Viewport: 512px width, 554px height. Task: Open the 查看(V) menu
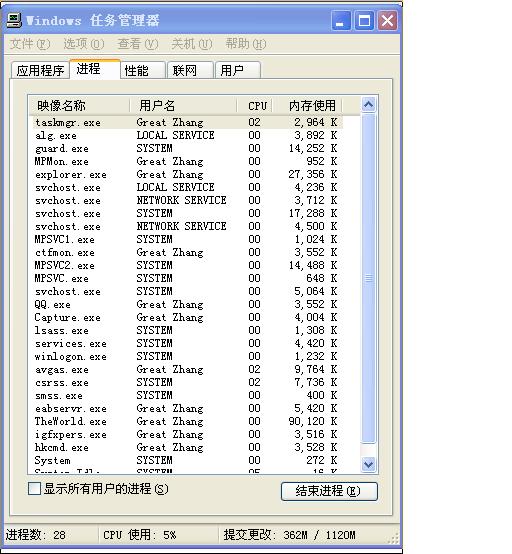tap(138, 44)
